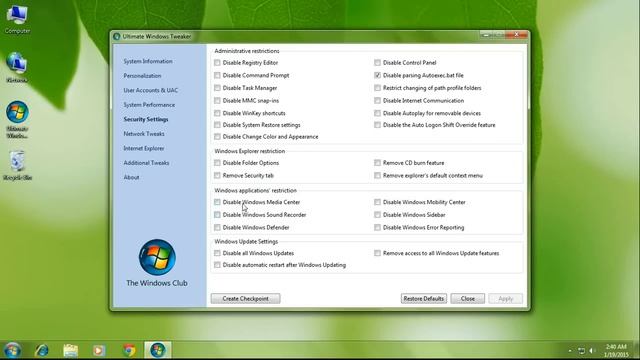
Task: Check Remove access to all Windows Update features
Action: [x=377, y=253]
